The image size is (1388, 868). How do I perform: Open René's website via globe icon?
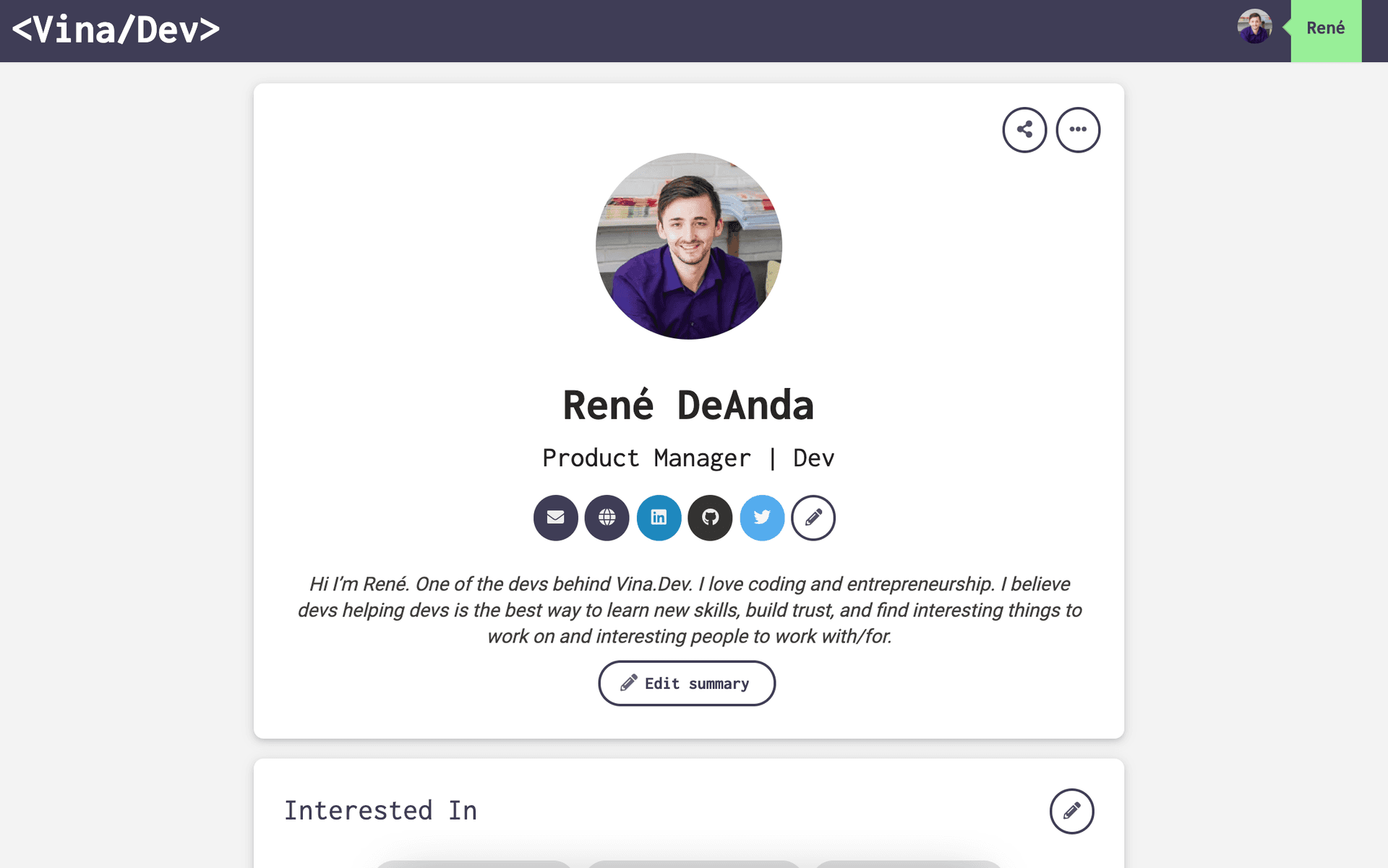pos(607,517)
